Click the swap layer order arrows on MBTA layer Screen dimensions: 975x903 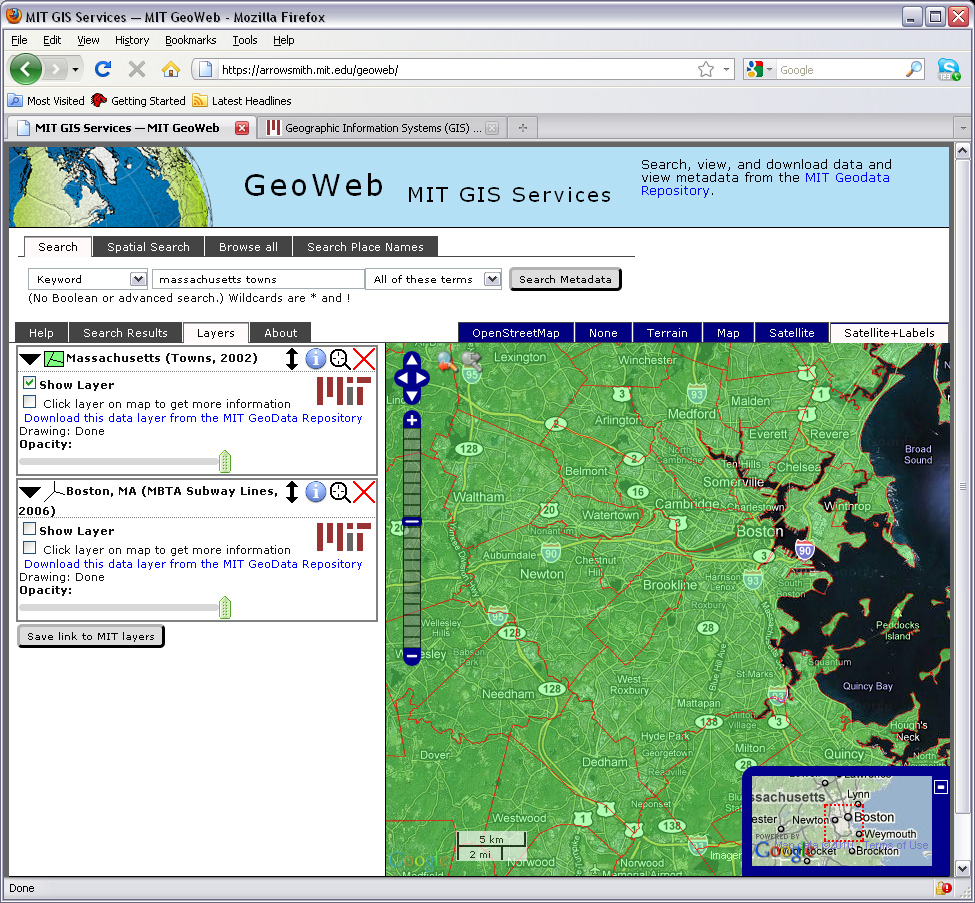pos(291,492)
